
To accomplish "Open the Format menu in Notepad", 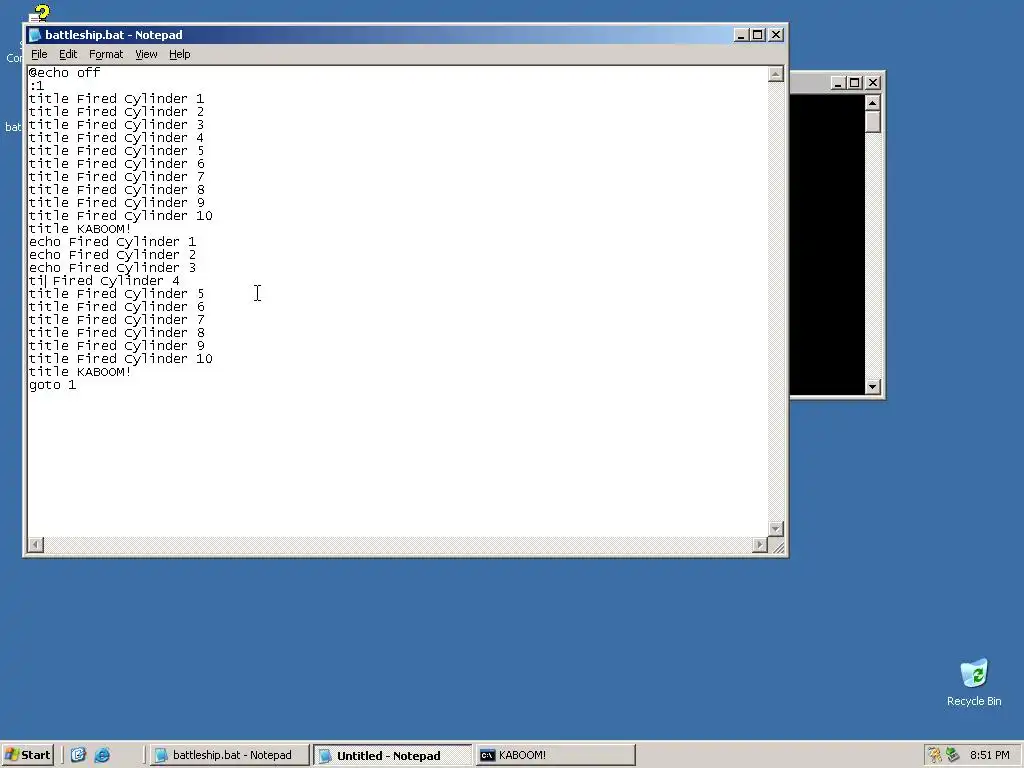I will 106,54.
